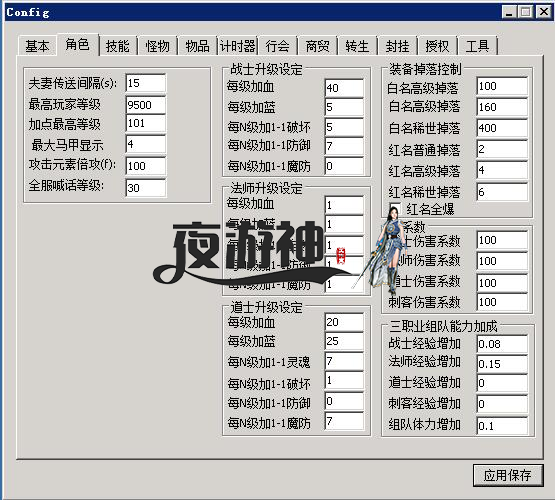
Task: Click the 加点最高等级 field
Action: pos(145,123)
